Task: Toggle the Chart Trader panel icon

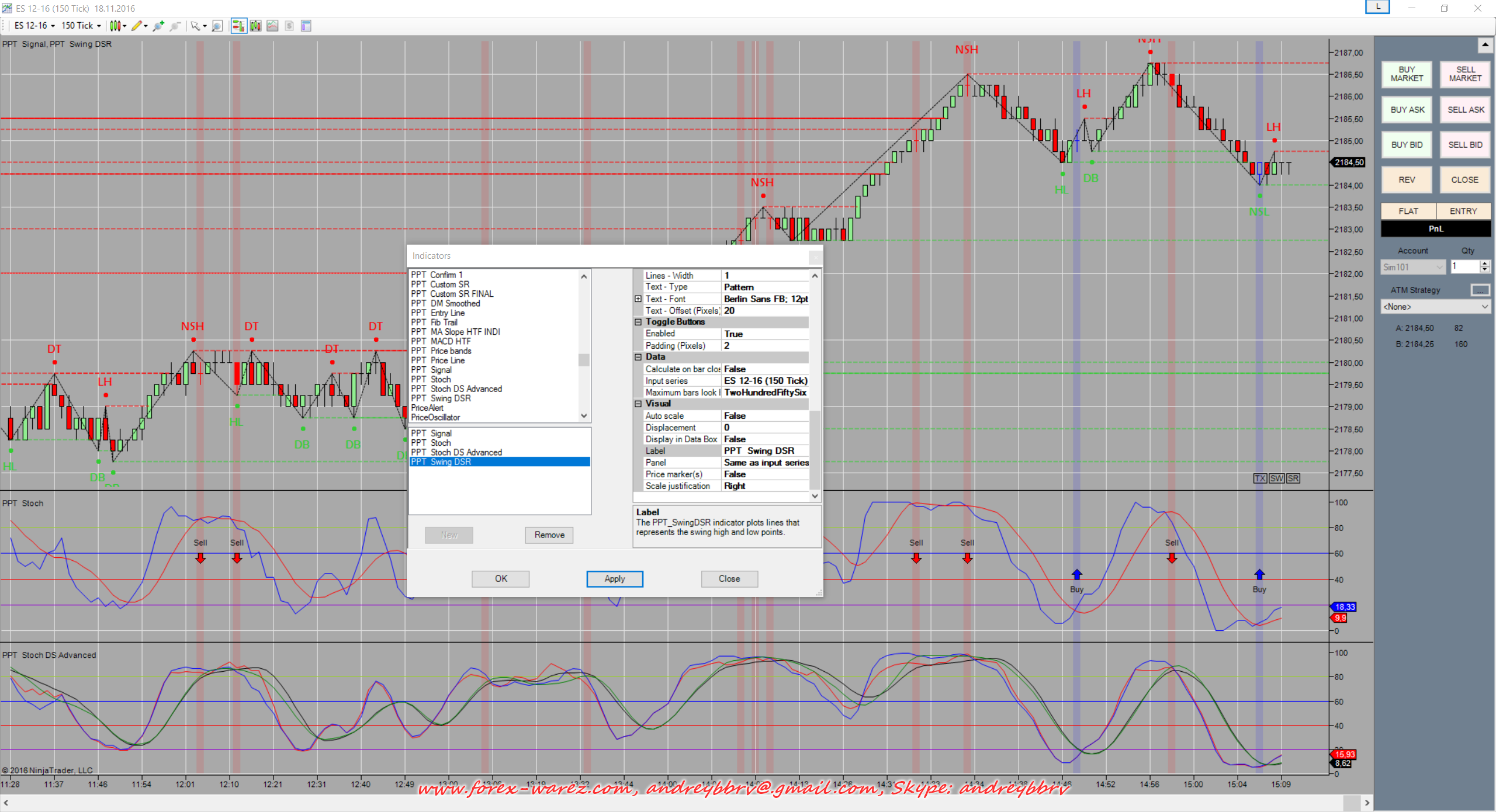Action: coord(238,26)
